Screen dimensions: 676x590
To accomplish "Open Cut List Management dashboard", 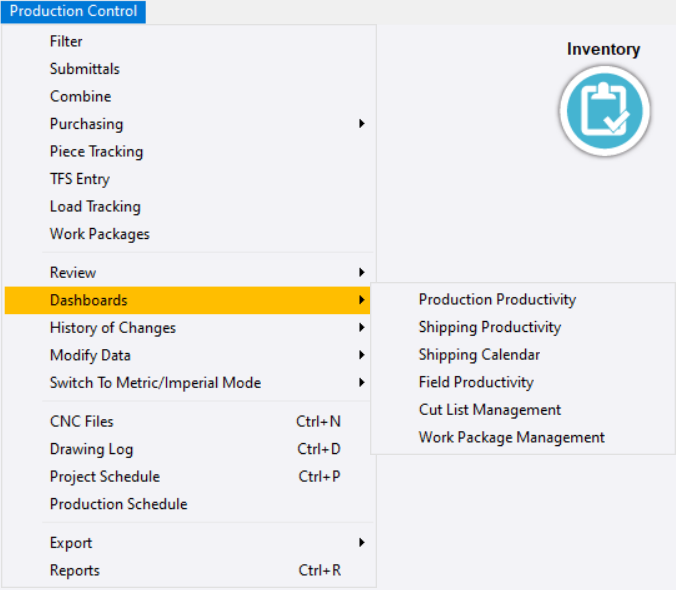I will pos(490,410).
